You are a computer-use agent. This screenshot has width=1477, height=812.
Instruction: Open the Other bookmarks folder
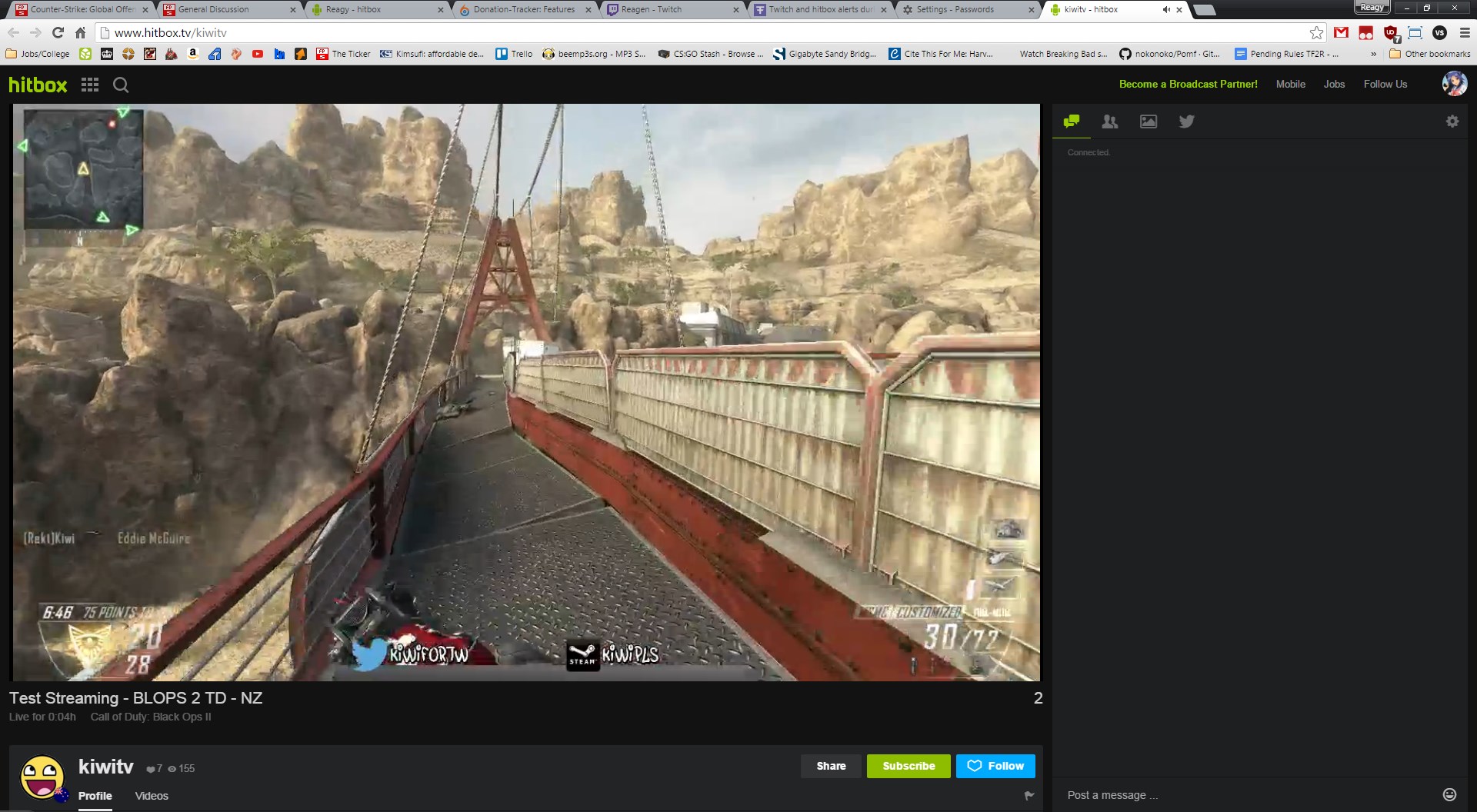tap(1429, 54)
